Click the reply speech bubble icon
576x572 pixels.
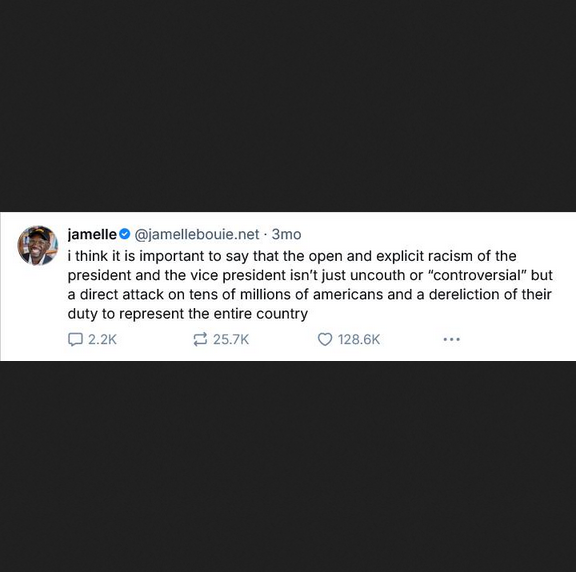pyautogui.click(x=75, y=339)
